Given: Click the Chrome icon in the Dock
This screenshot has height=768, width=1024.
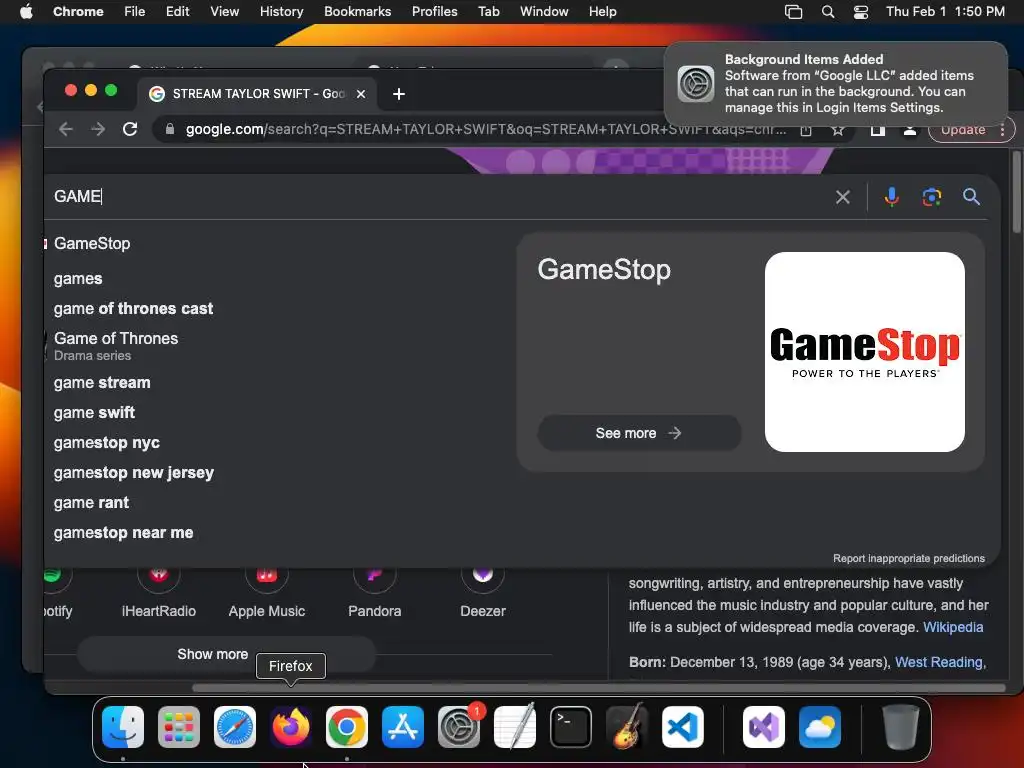Looking at the screenshot, I should [347, 727].
